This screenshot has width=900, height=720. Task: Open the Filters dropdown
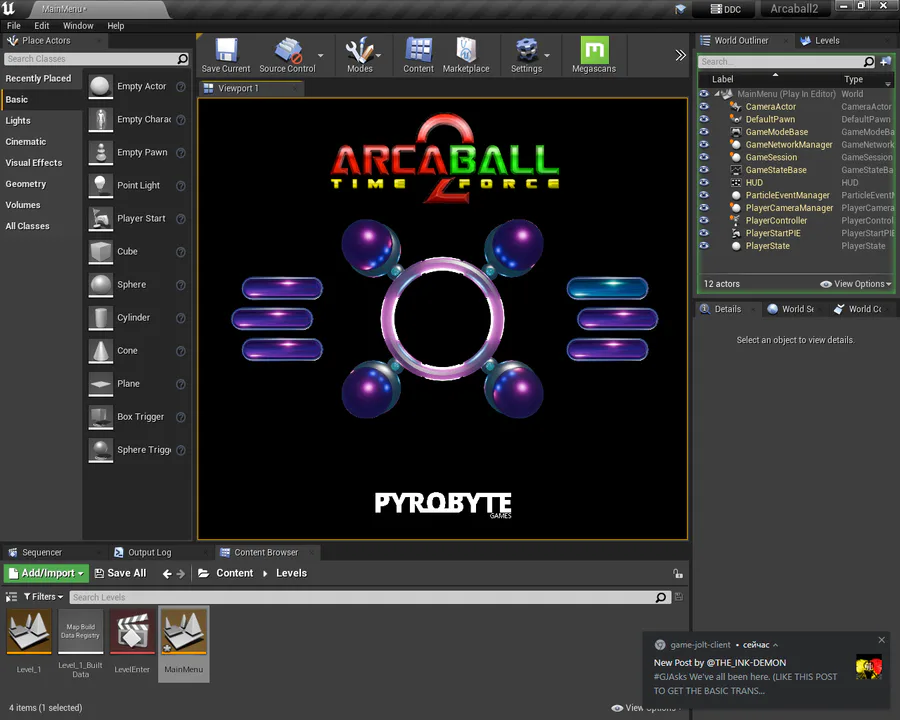tap(43, 597)
